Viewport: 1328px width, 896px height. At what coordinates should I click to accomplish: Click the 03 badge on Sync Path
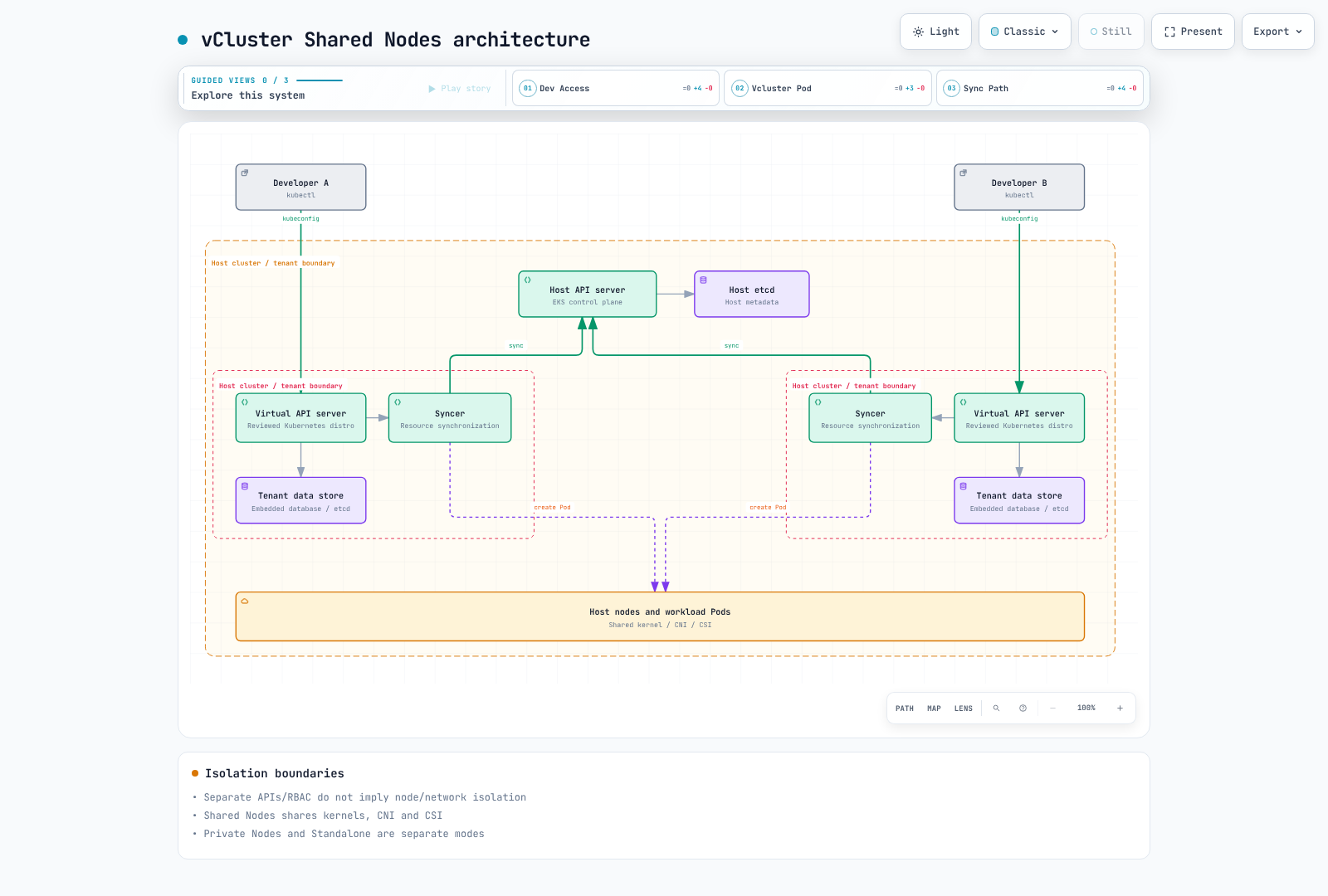coord(951,88)
